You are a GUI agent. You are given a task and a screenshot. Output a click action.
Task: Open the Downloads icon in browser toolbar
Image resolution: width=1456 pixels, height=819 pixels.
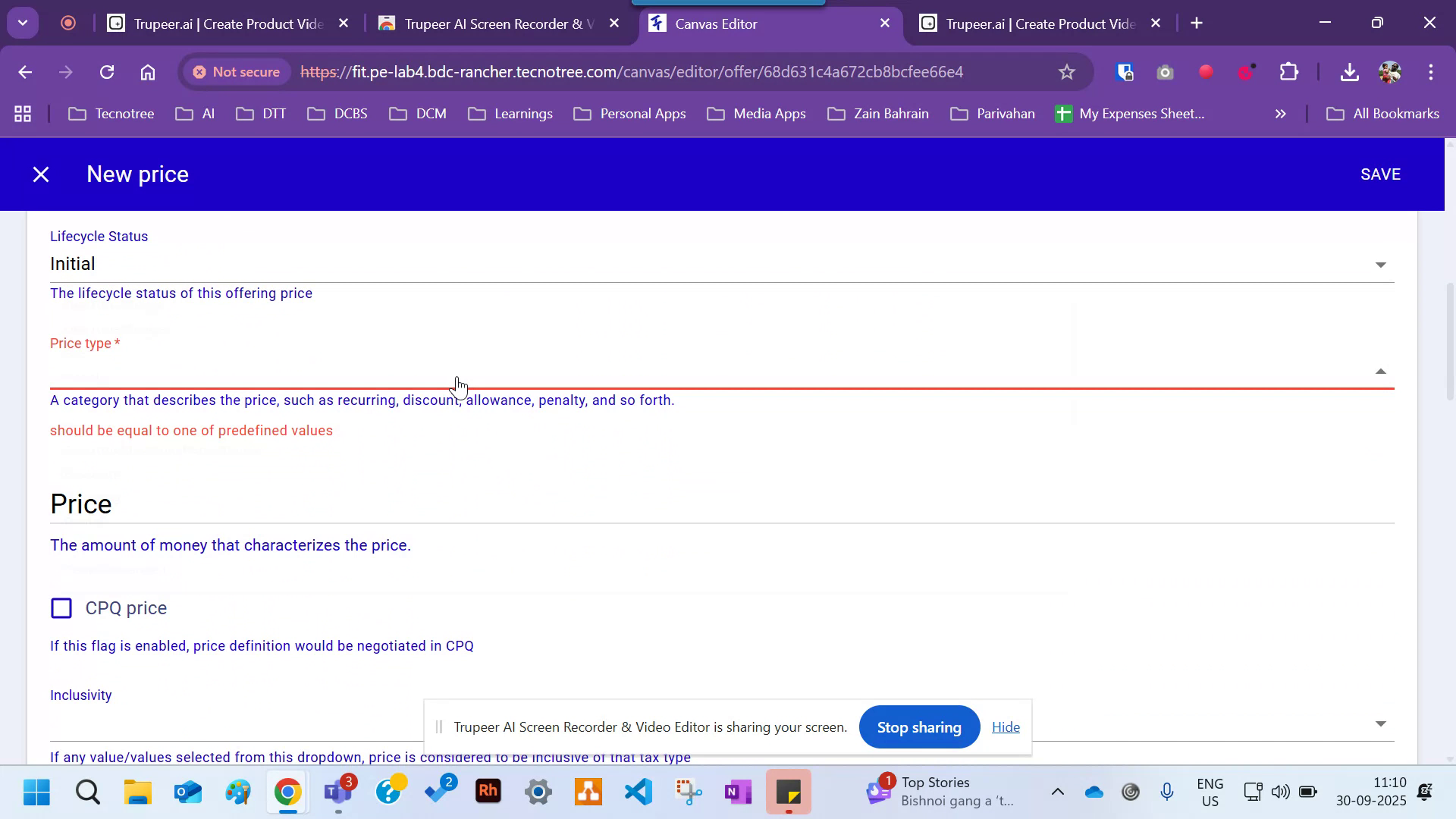coord(1350,72)
